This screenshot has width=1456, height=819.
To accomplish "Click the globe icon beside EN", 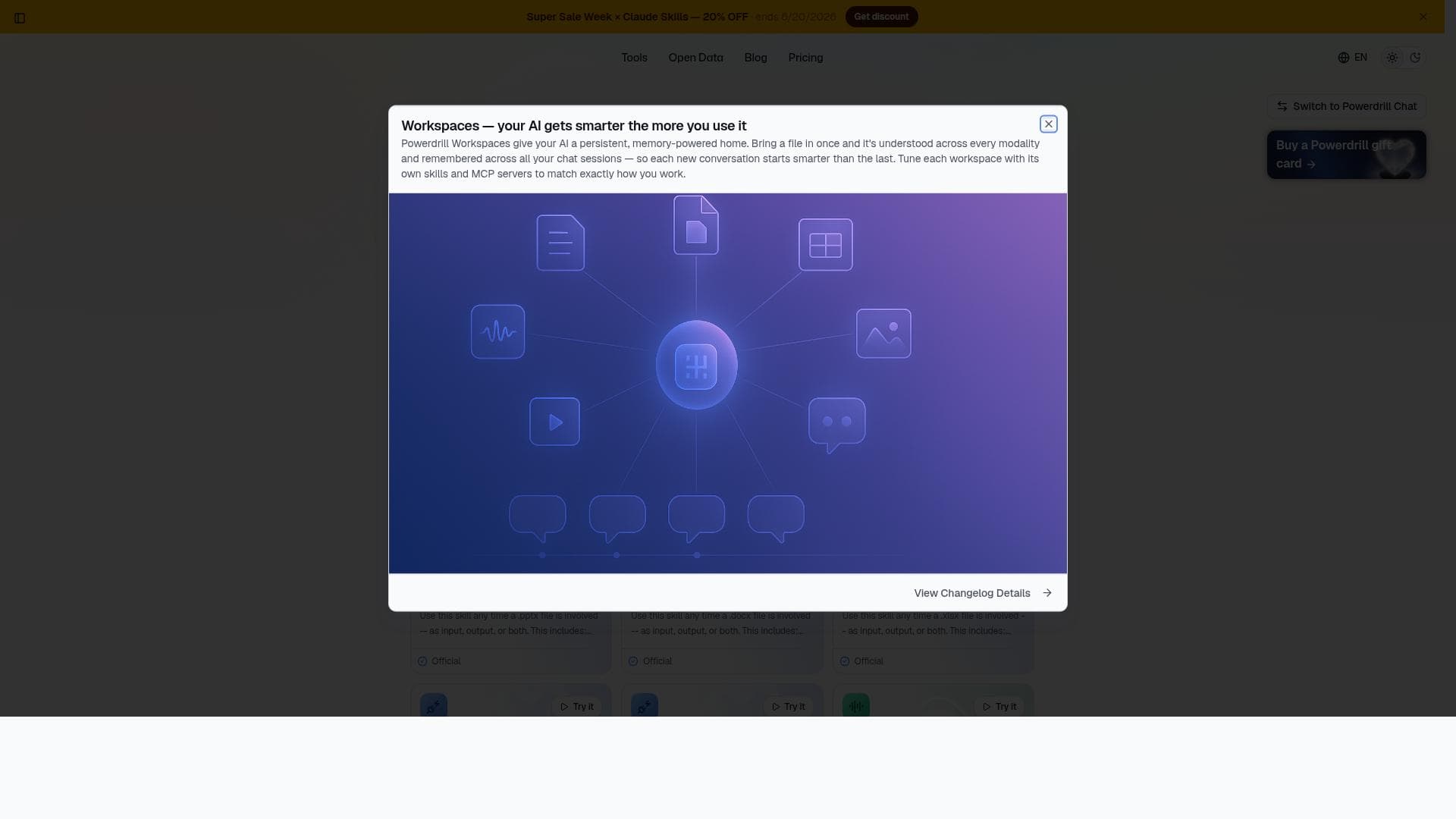I will tap(1343, 58).
